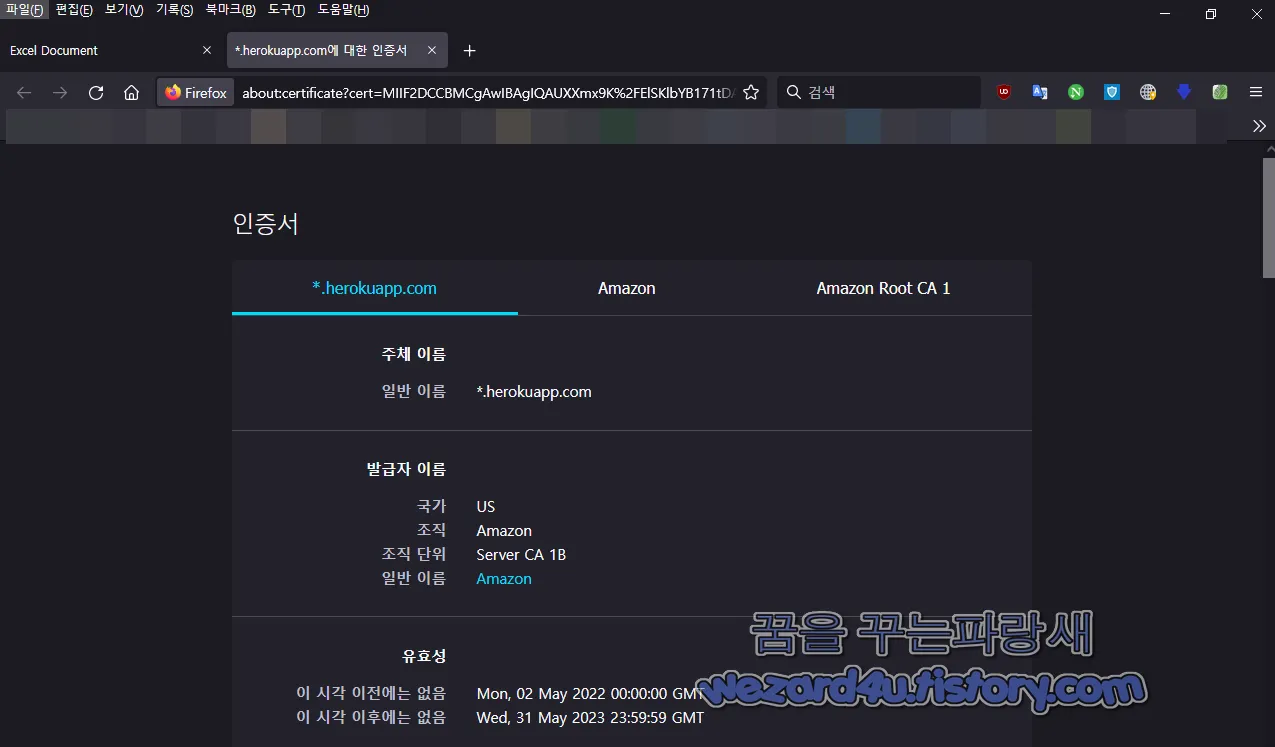Click the 발급자 이름 section heading

407,469
